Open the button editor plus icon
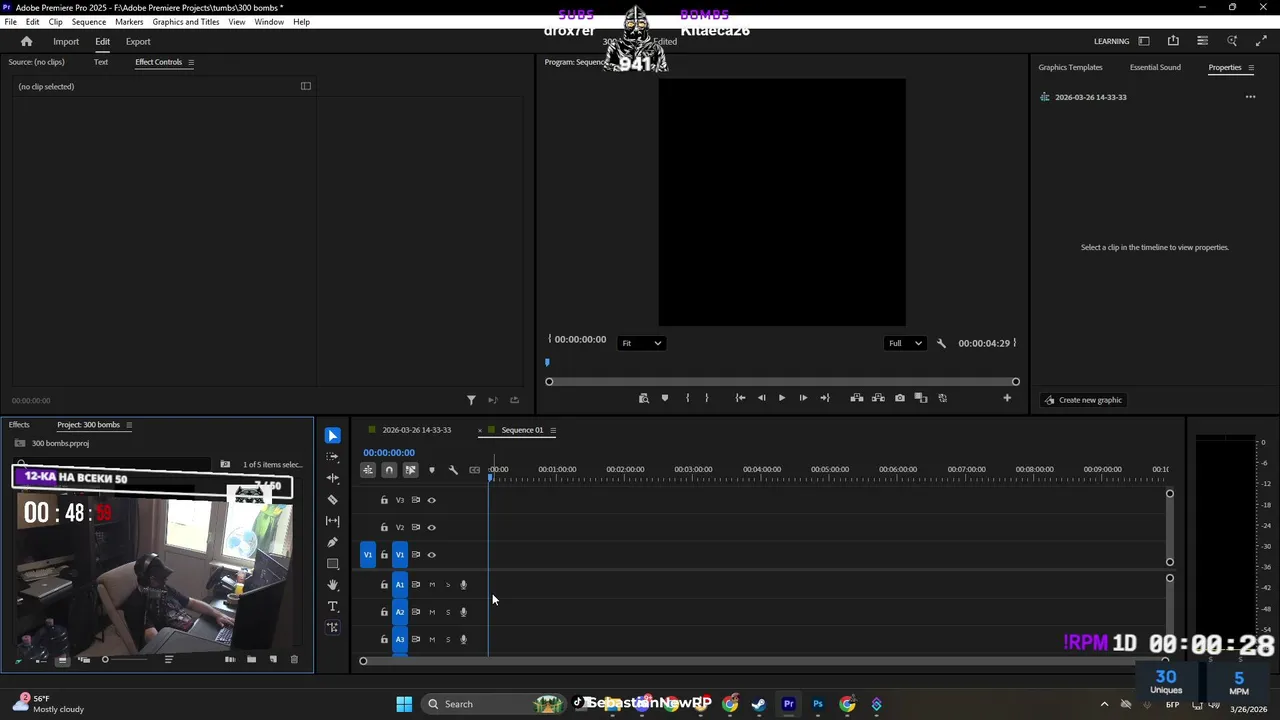The width and height of the screenshot is (1280, 720). point(1007,398)
